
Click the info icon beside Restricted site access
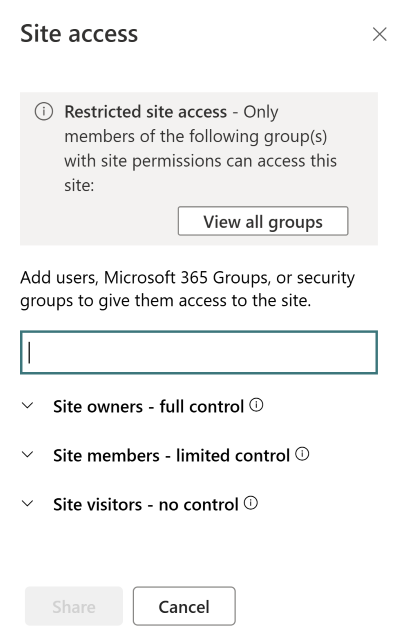[x=44, y=111]
